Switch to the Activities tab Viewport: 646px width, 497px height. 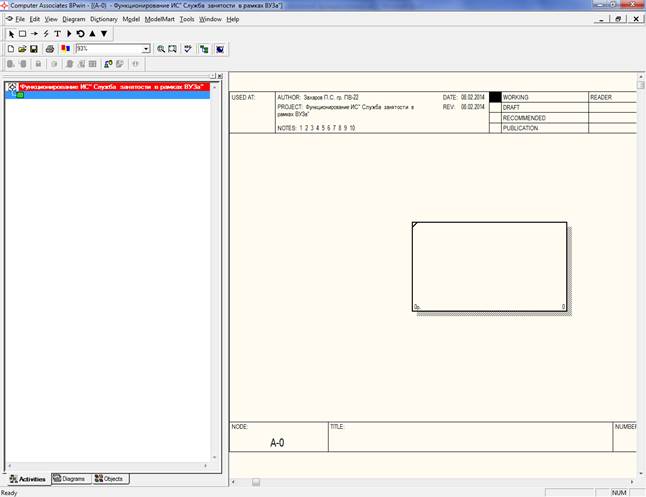pyautogui.click(x=28, y=479)
